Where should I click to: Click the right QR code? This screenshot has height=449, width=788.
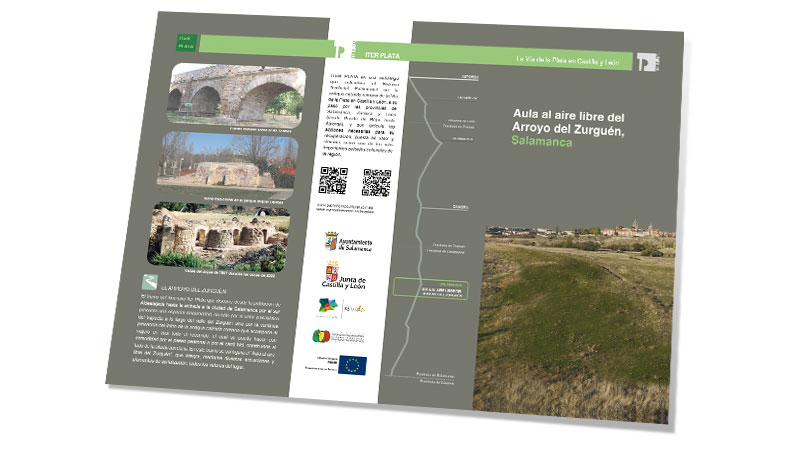[x=376, y=182]
